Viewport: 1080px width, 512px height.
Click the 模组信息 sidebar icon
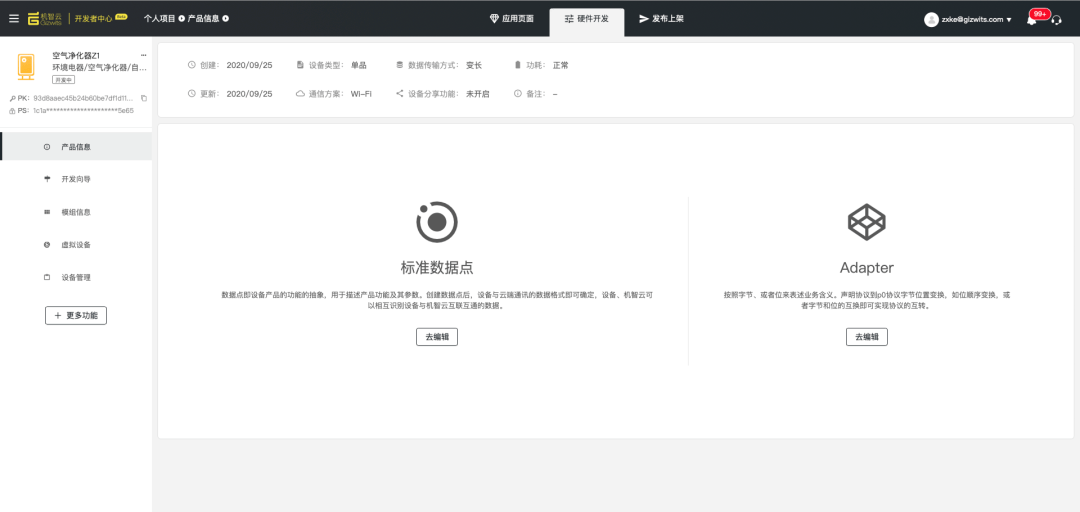[47, 212]
